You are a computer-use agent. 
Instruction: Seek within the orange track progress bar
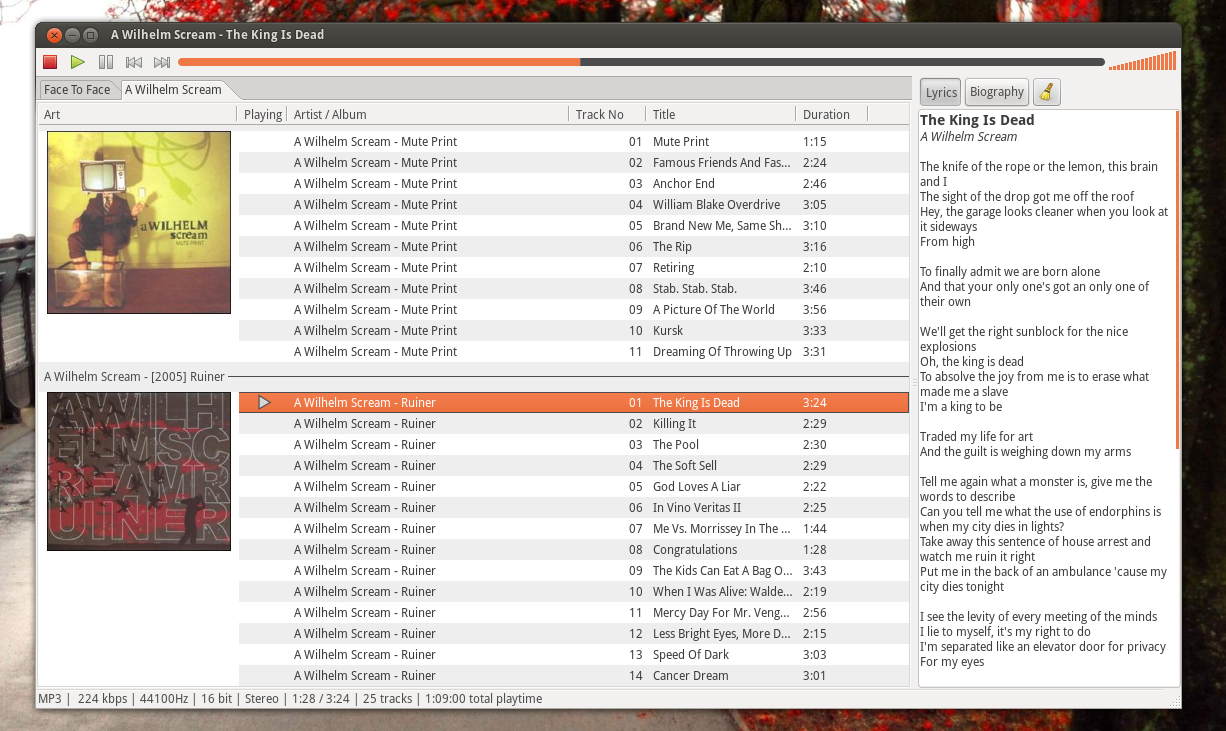[x=641, y=62]
